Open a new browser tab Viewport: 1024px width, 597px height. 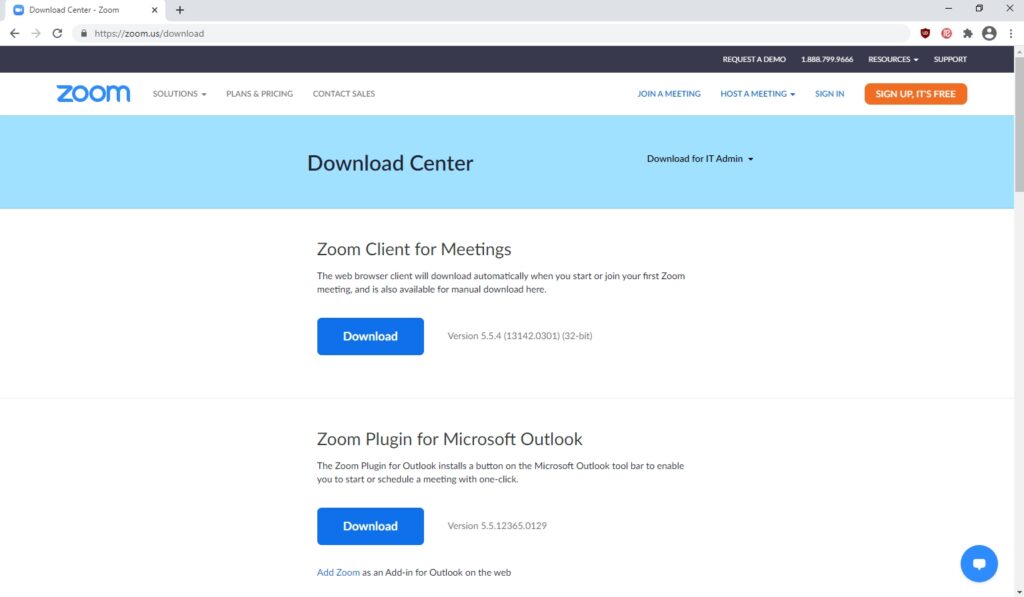(180, 10)
